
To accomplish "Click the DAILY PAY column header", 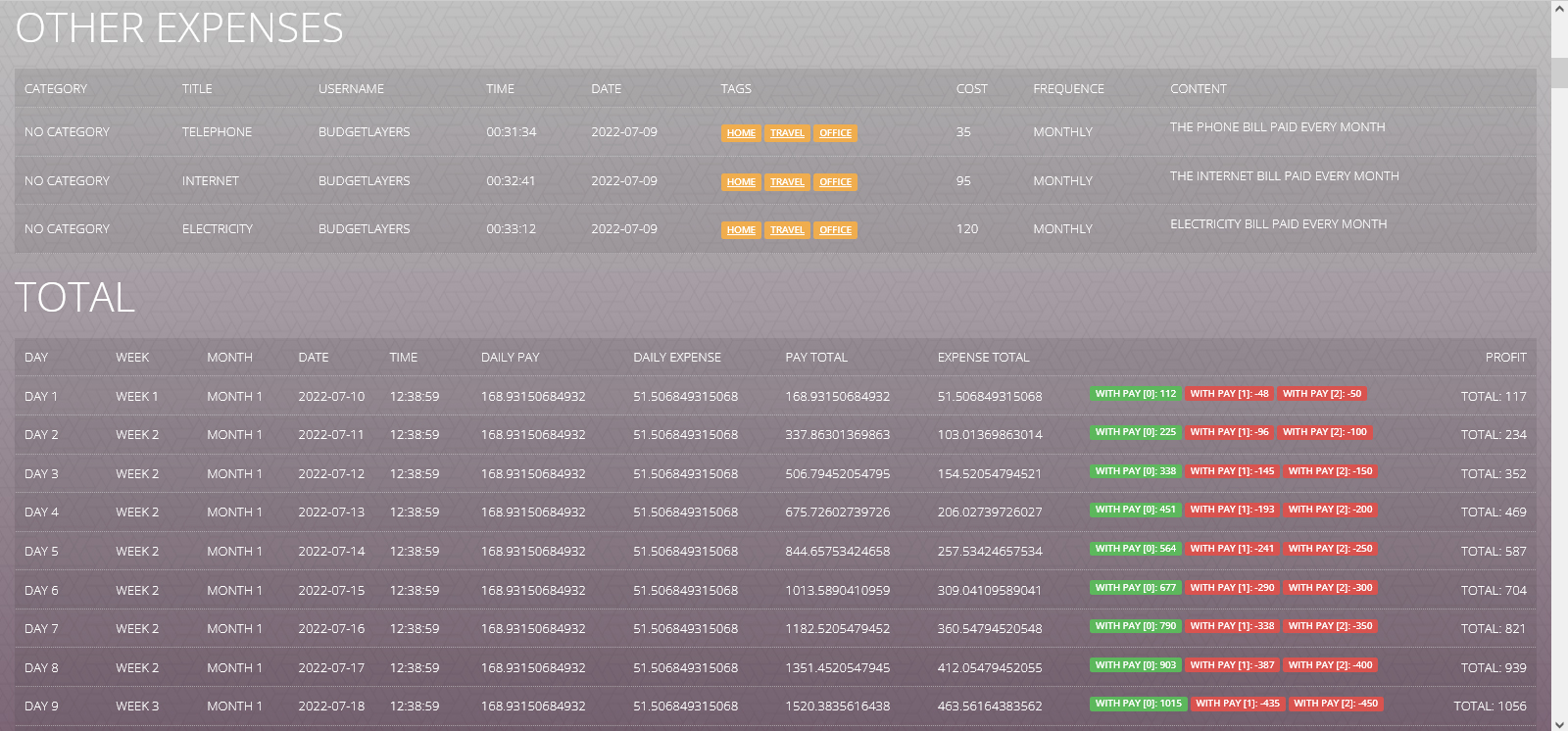I will coord(510,358).
